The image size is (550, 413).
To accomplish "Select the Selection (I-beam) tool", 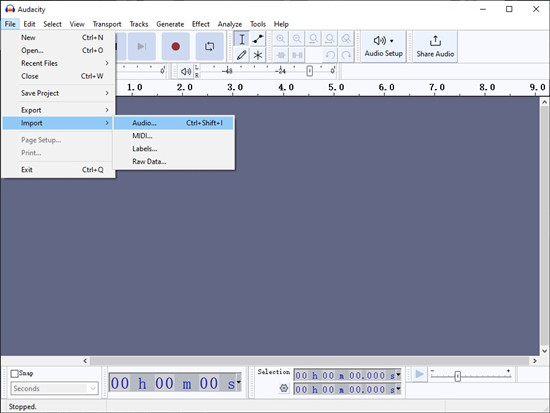I will click(242, 39).
